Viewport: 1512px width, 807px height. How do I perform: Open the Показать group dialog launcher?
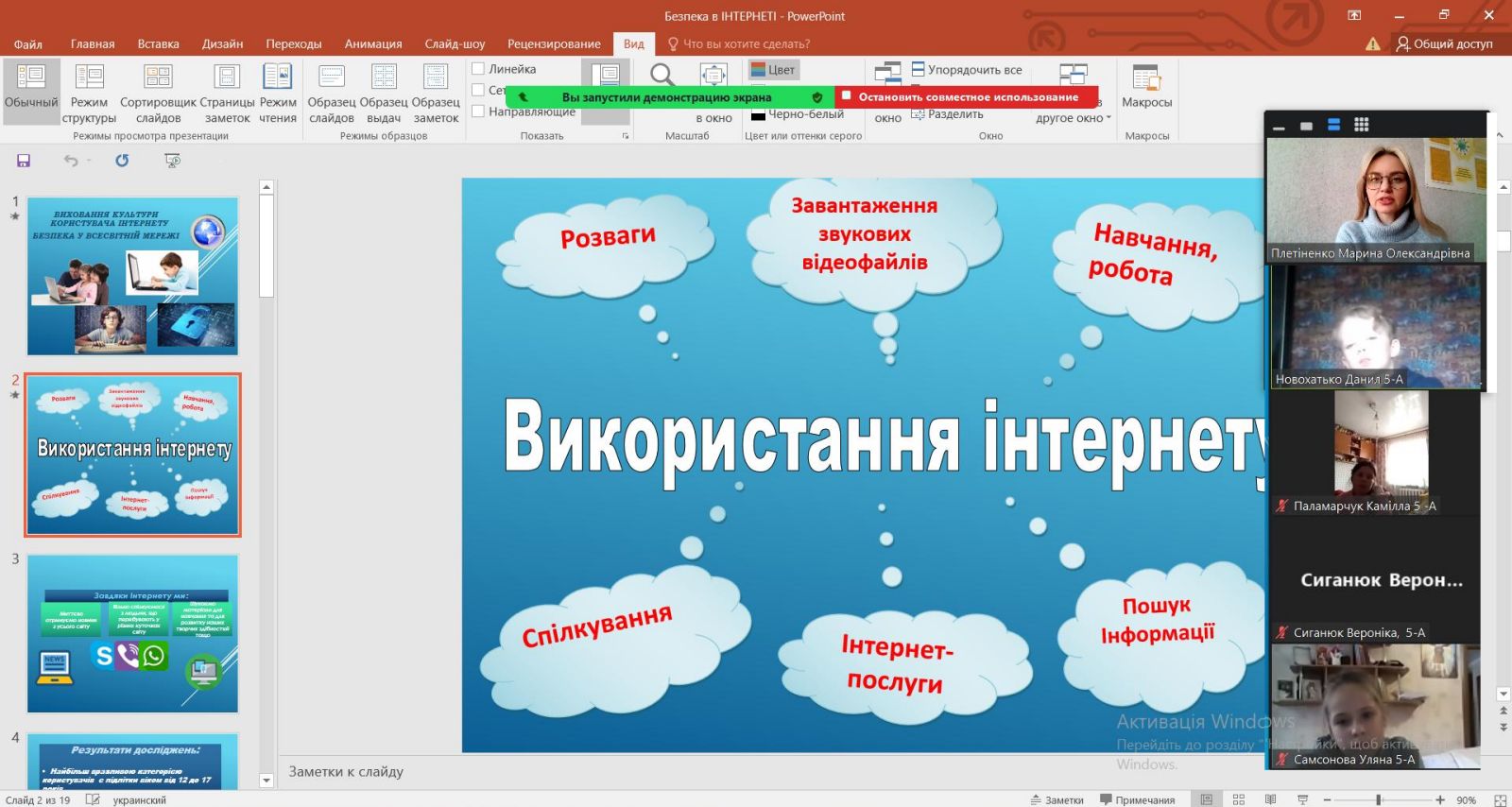[625, 136]
